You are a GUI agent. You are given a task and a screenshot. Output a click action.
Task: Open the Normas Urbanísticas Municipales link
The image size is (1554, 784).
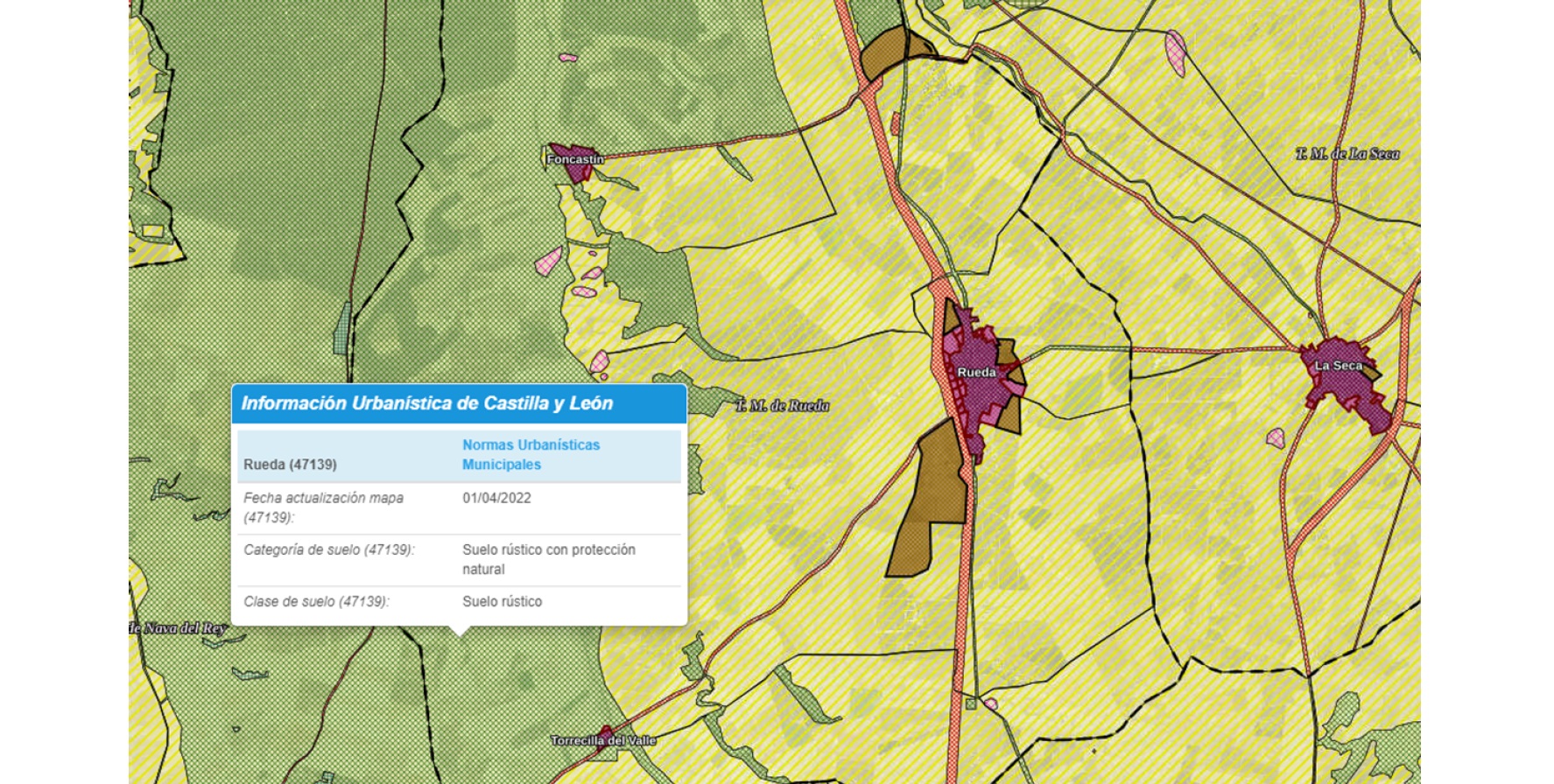(531, 454)
